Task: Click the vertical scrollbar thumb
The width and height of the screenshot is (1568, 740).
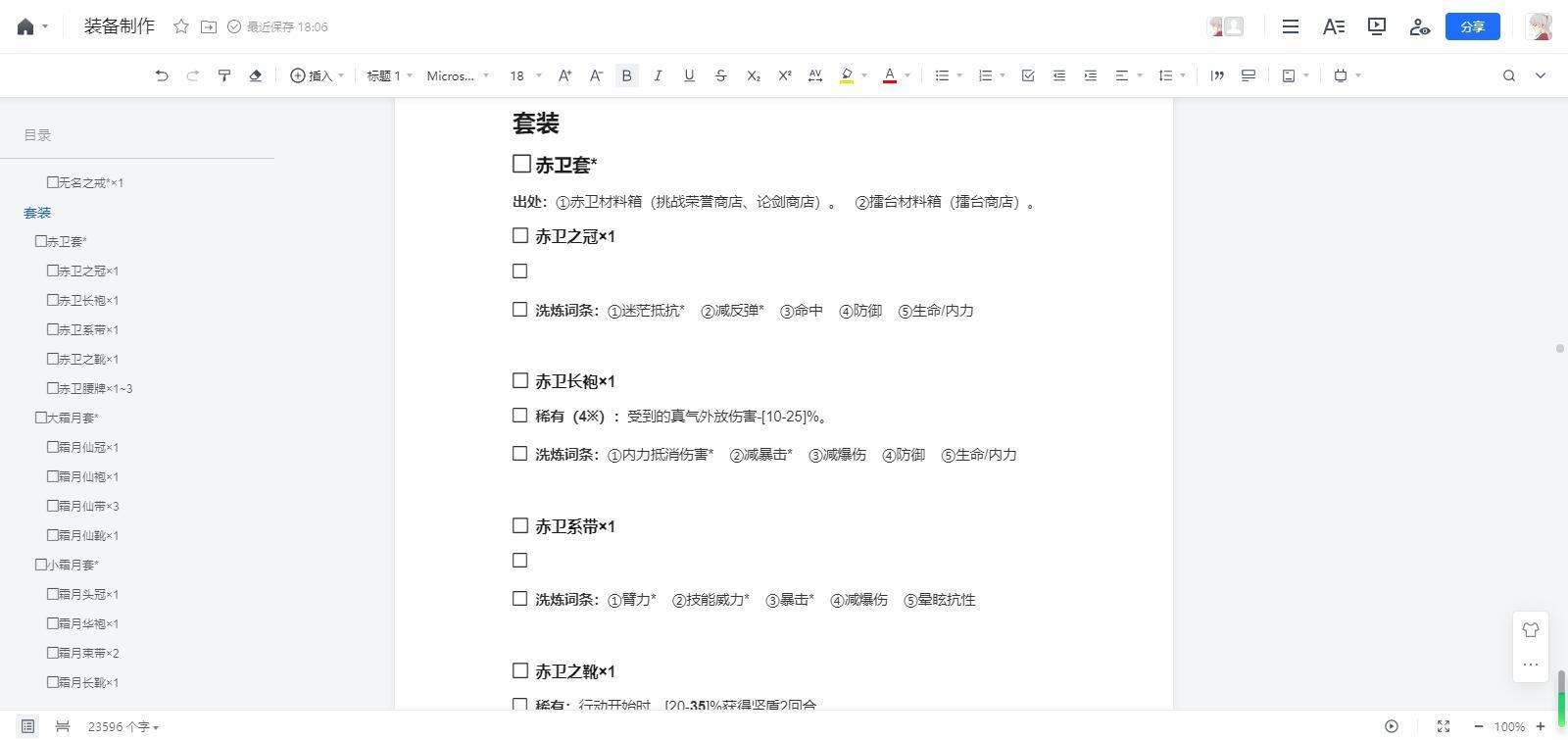Action: [1561, 697]
